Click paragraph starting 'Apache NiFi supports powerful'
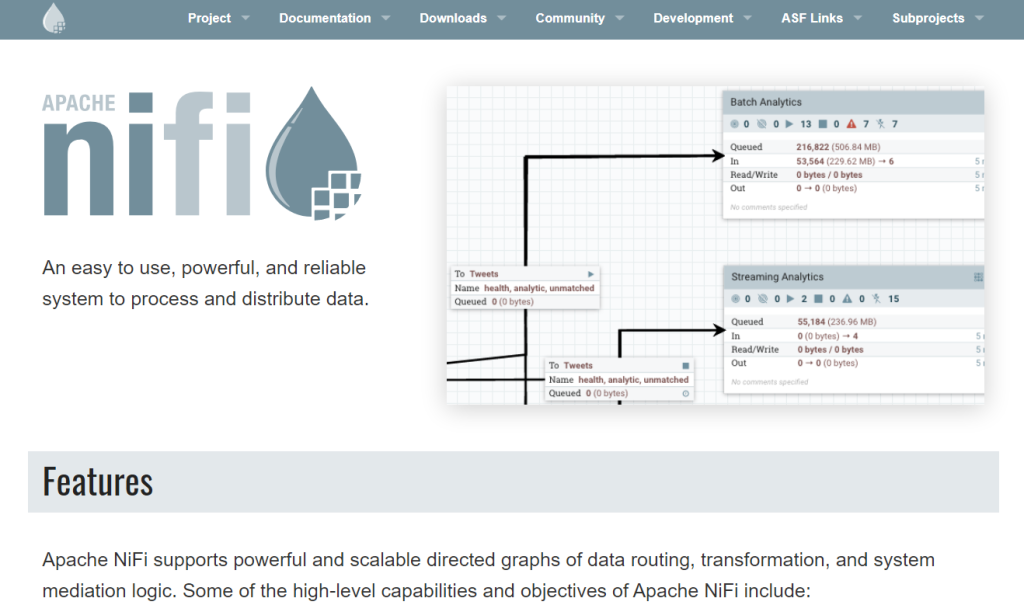 click(x=488, y=575)
